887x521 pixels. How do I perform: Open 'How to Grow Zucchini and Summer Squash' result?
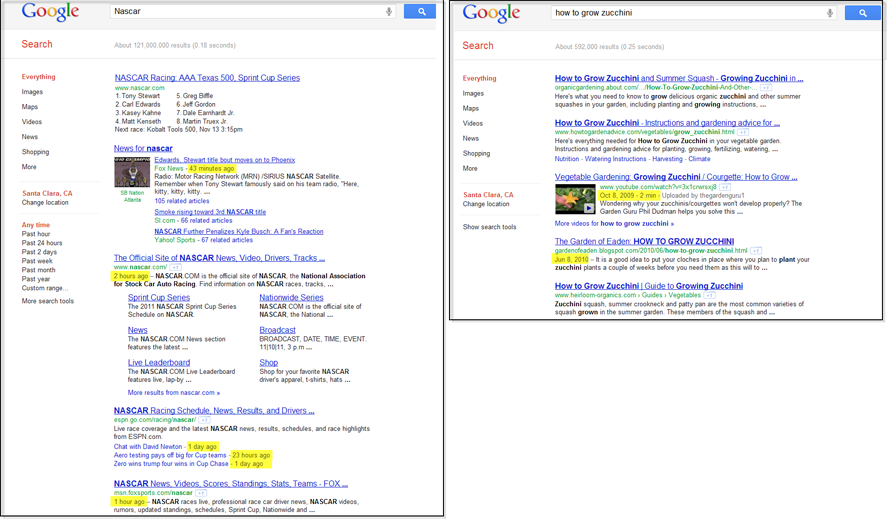click(679, 79)
